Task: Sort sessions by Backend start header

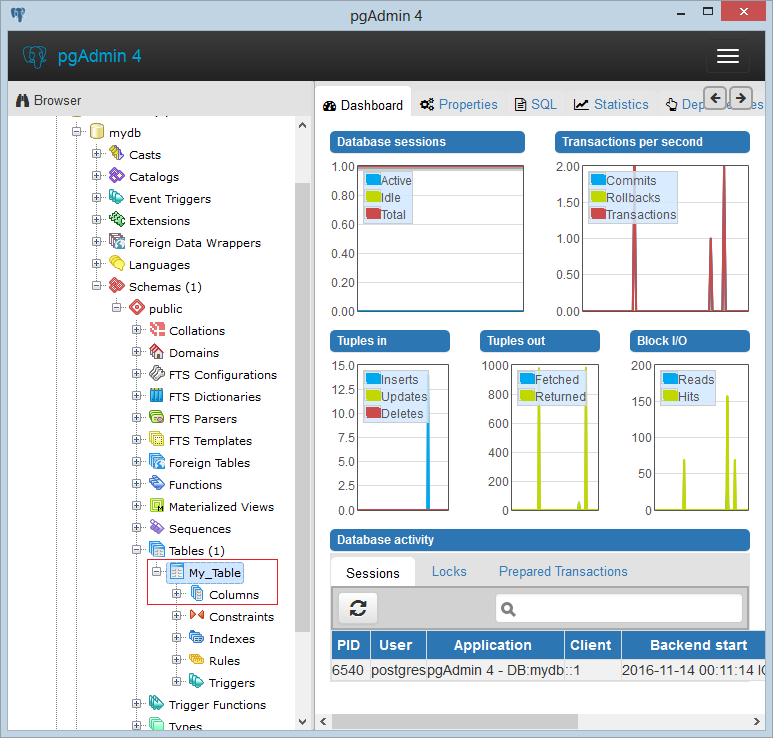Action: point(693,645)
